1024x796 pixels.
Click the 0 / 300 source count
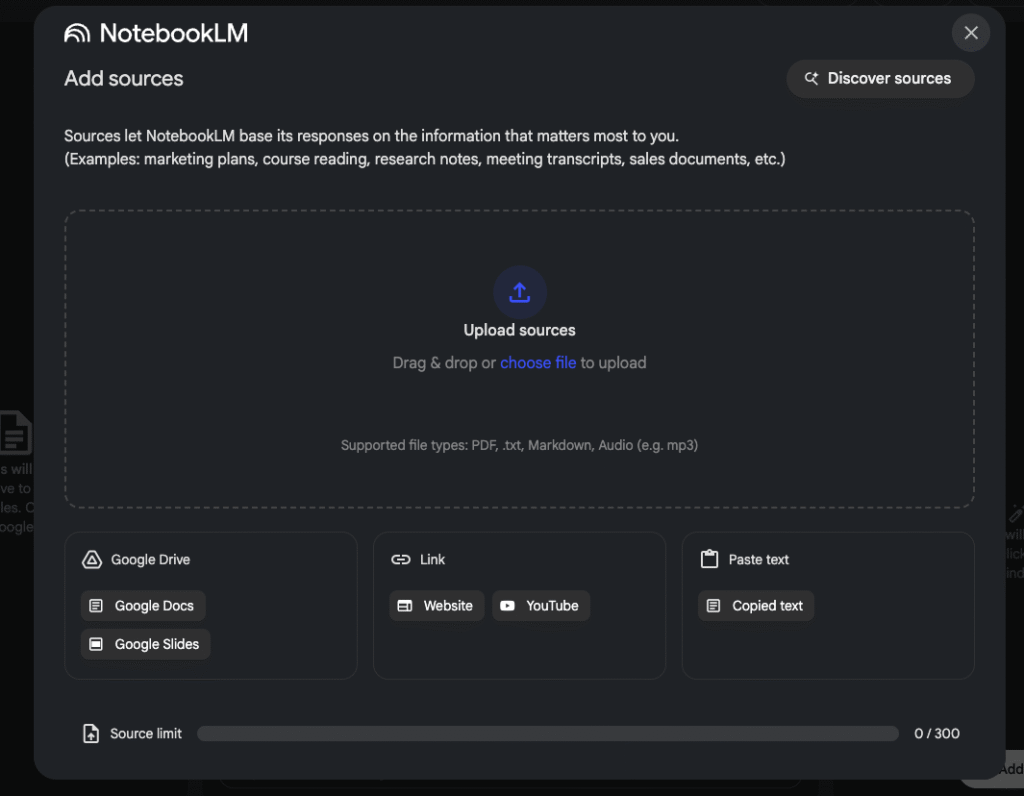pyautogui.click(x=936, y=734)
